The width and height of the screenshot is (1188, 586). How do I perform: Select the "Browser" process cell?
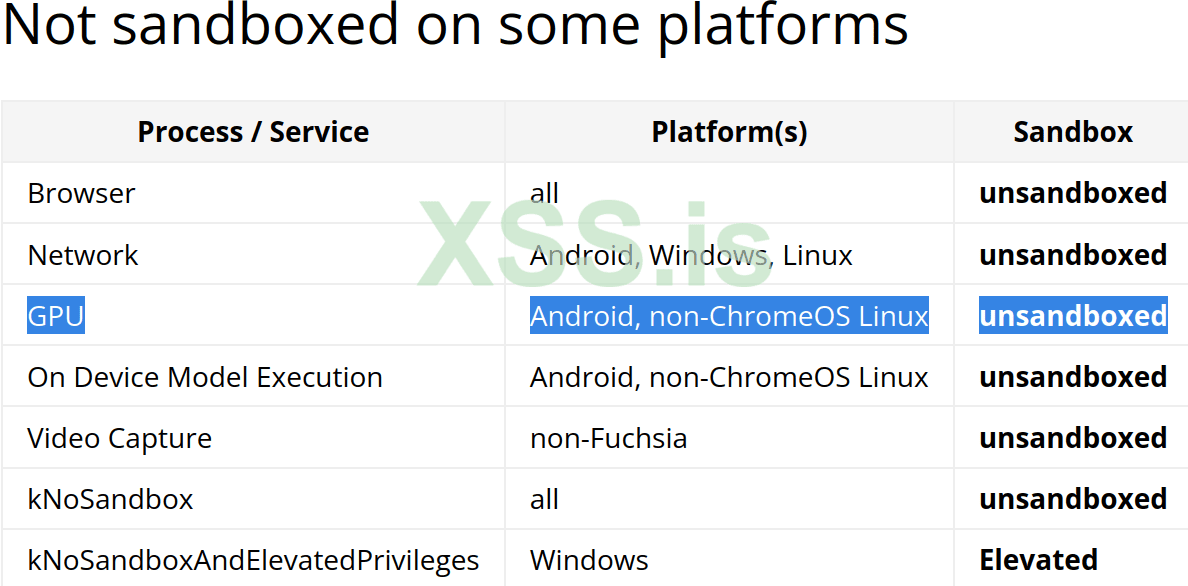(81, 193)
